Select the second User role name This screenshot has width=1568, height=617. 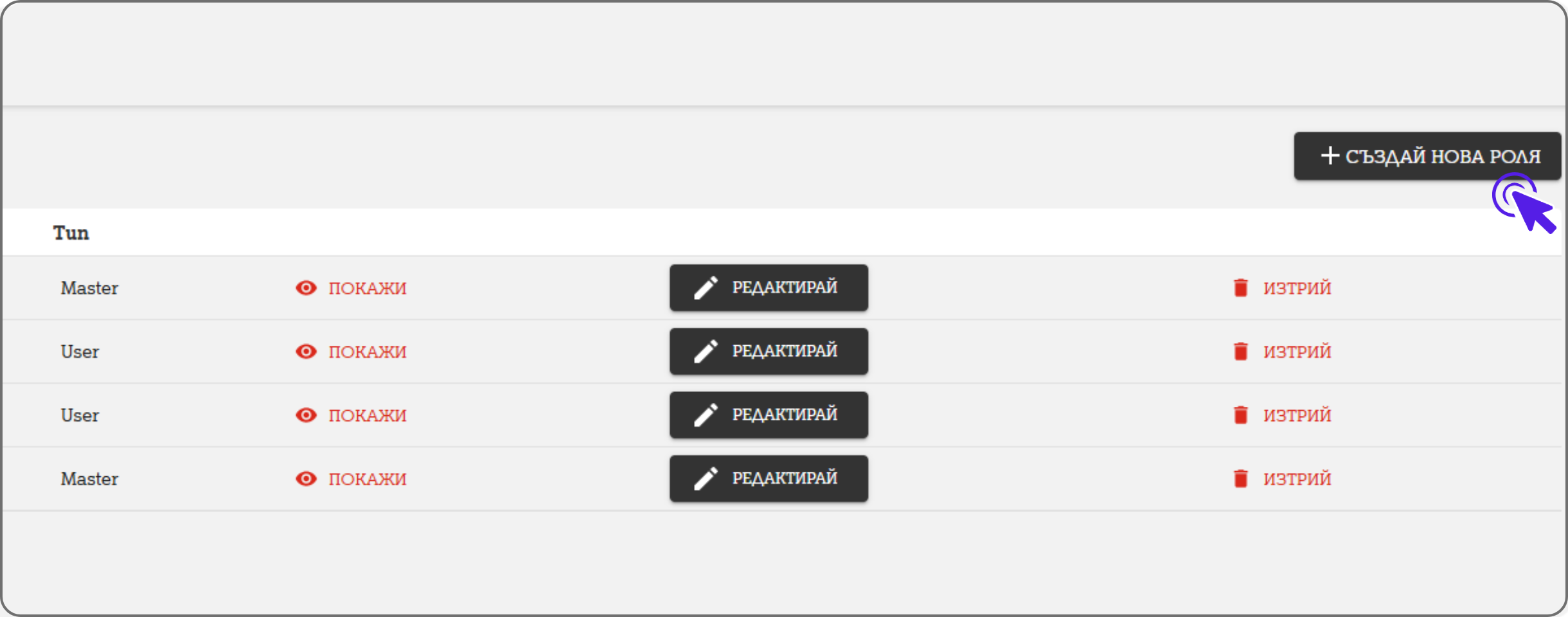pos(80,415)
